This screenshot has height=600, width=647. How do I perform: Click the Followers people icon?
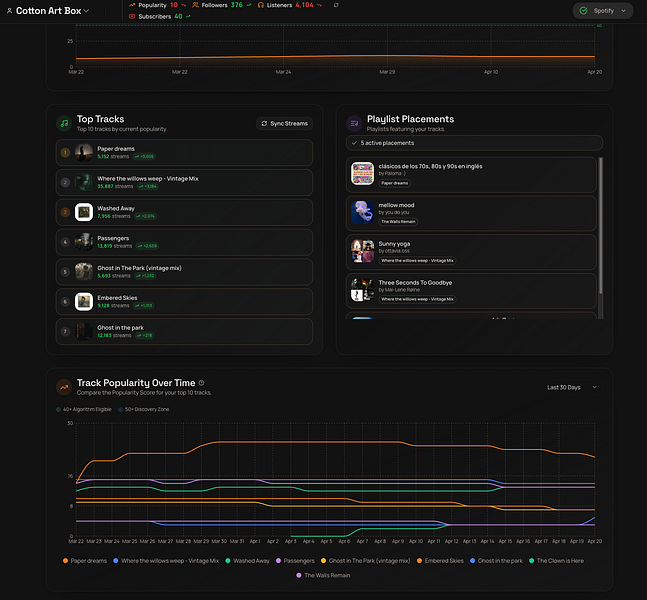tap(196, 5)
